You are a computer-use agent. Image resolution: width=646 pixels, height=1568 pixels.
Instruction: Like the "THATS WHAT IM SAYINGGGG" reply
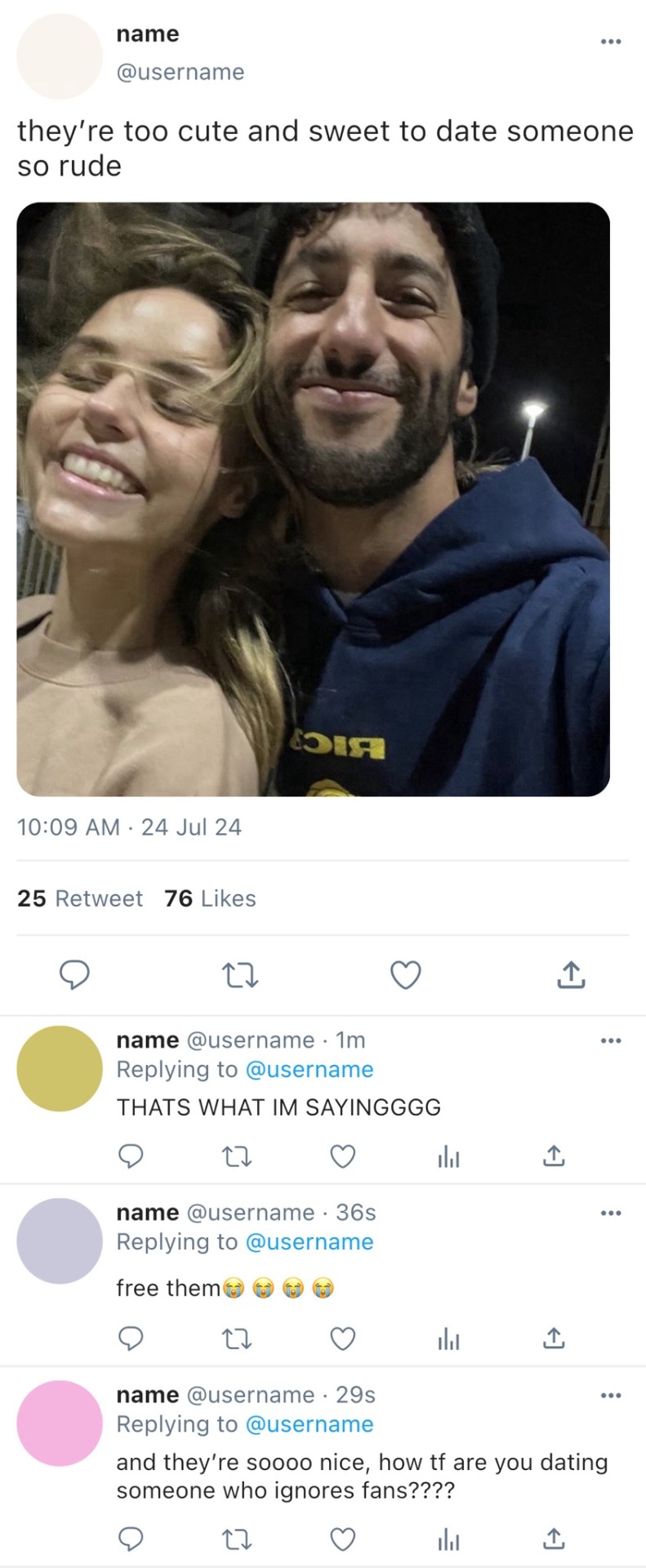click(343, 1156)
